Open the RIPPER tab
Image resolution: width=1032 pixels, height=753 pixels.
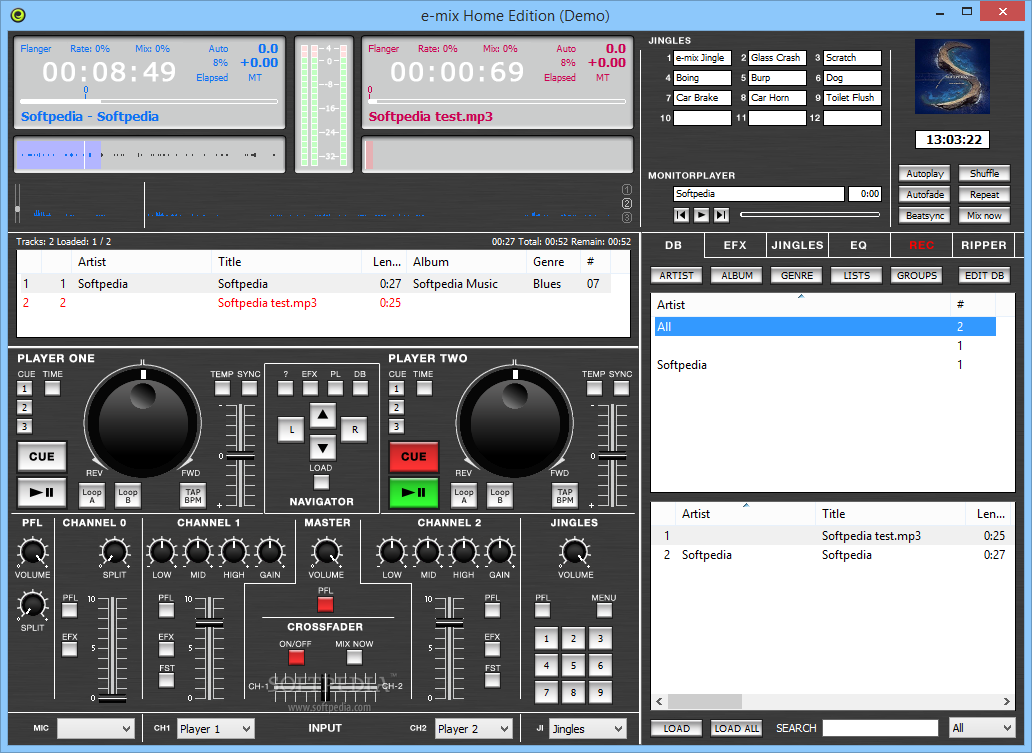(983, 245)
